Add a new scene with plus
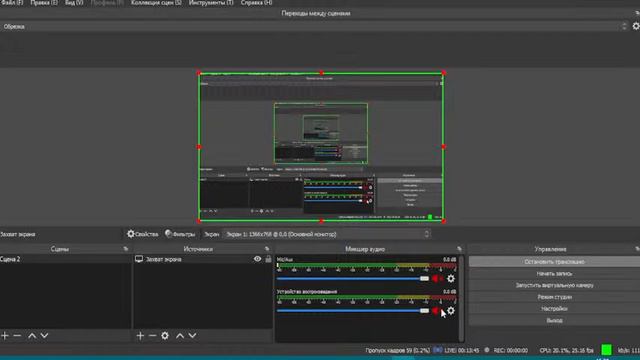Image resolution: width=640 pixels, height=360 pixels. pos(5,336)
